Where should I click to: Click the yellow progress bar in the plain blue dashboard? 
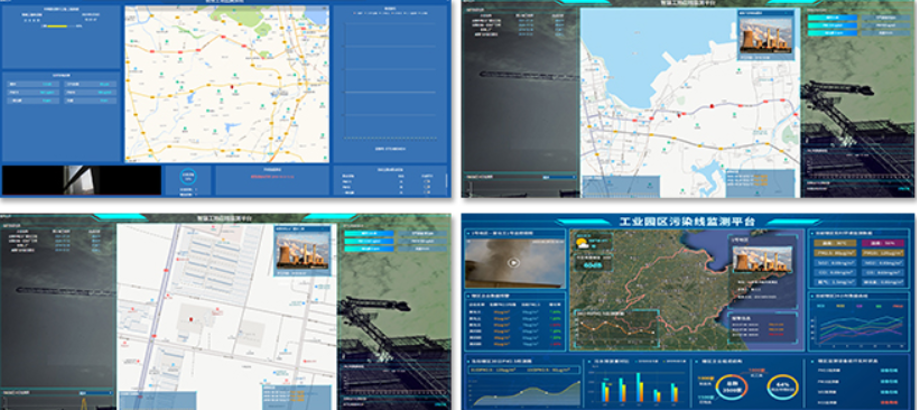click(57, 26)
